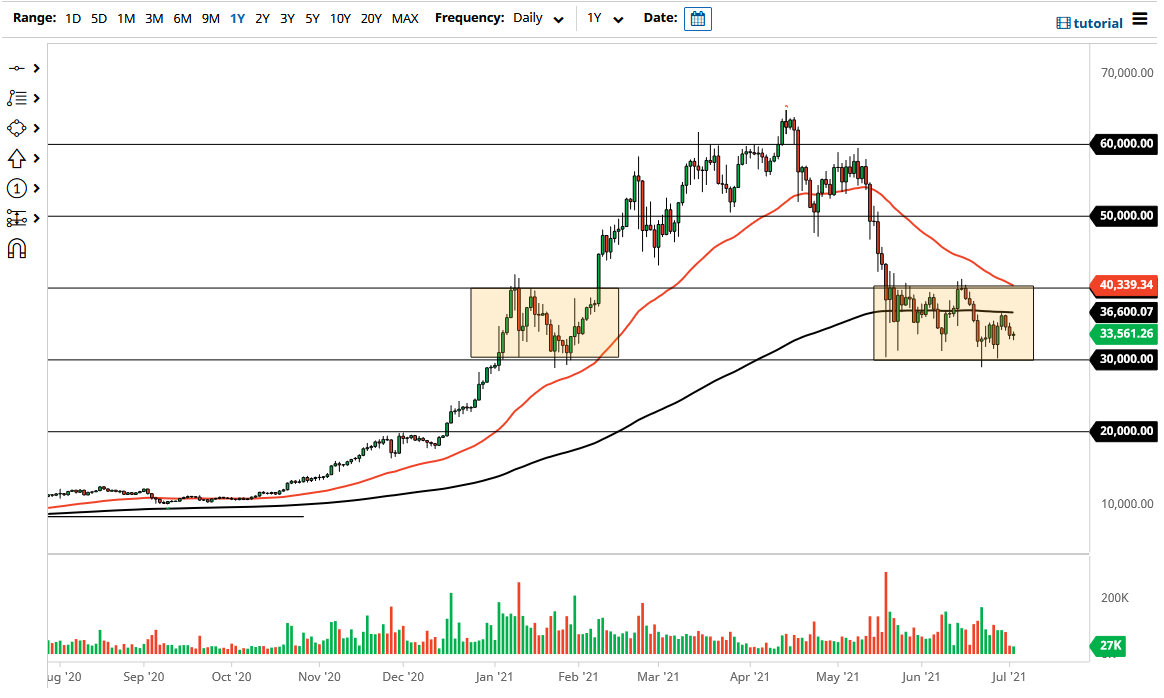
Task: Open the 1Y period dropdown
Action: point(606,18)
